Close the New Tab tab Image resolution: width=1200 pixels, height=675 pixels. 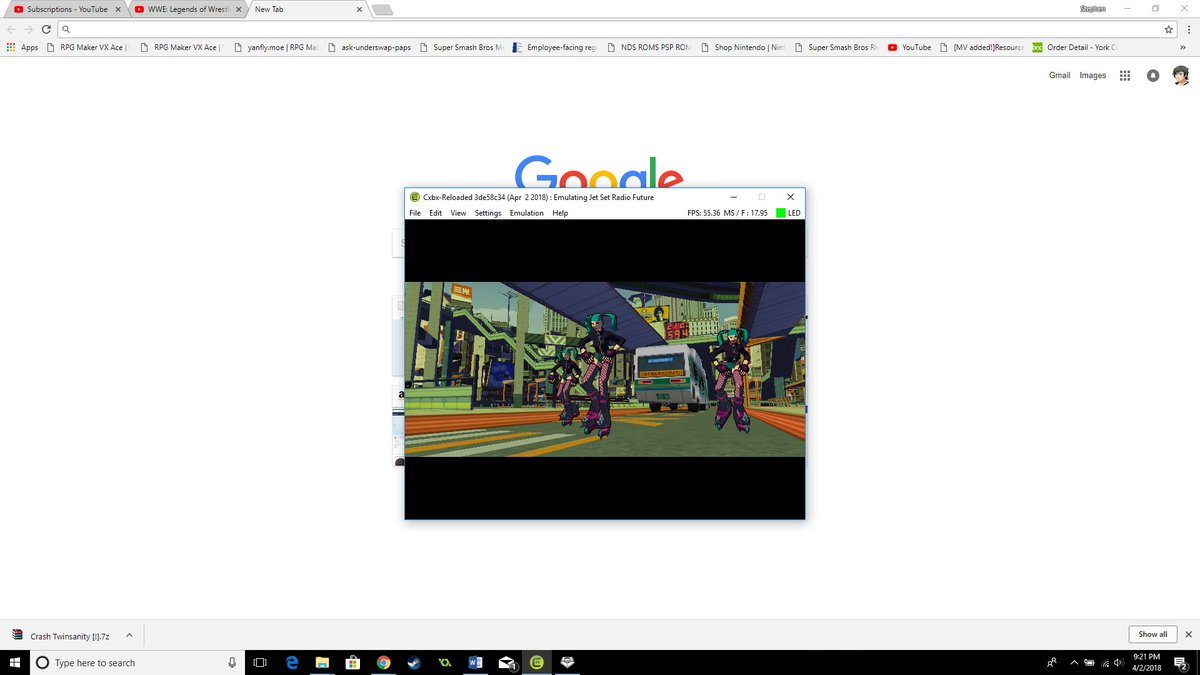357,9
